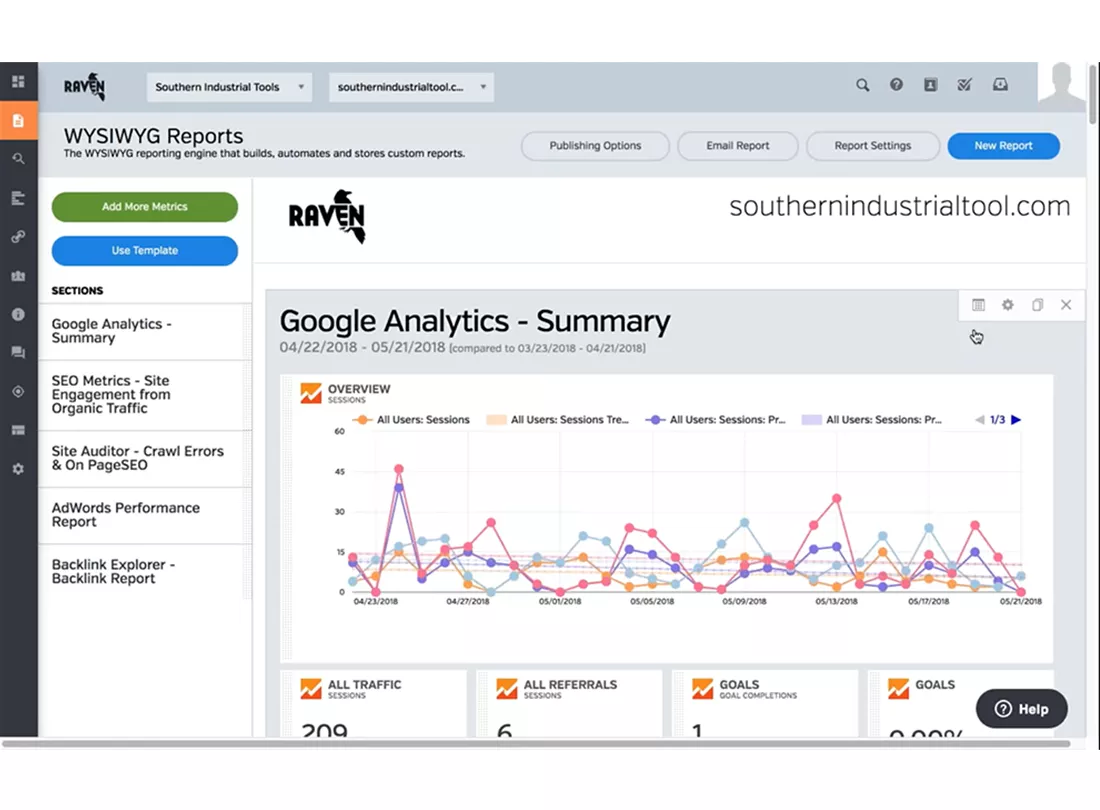Open the user profile avatar
1100x810 pixels.
tap(1061, 86)
